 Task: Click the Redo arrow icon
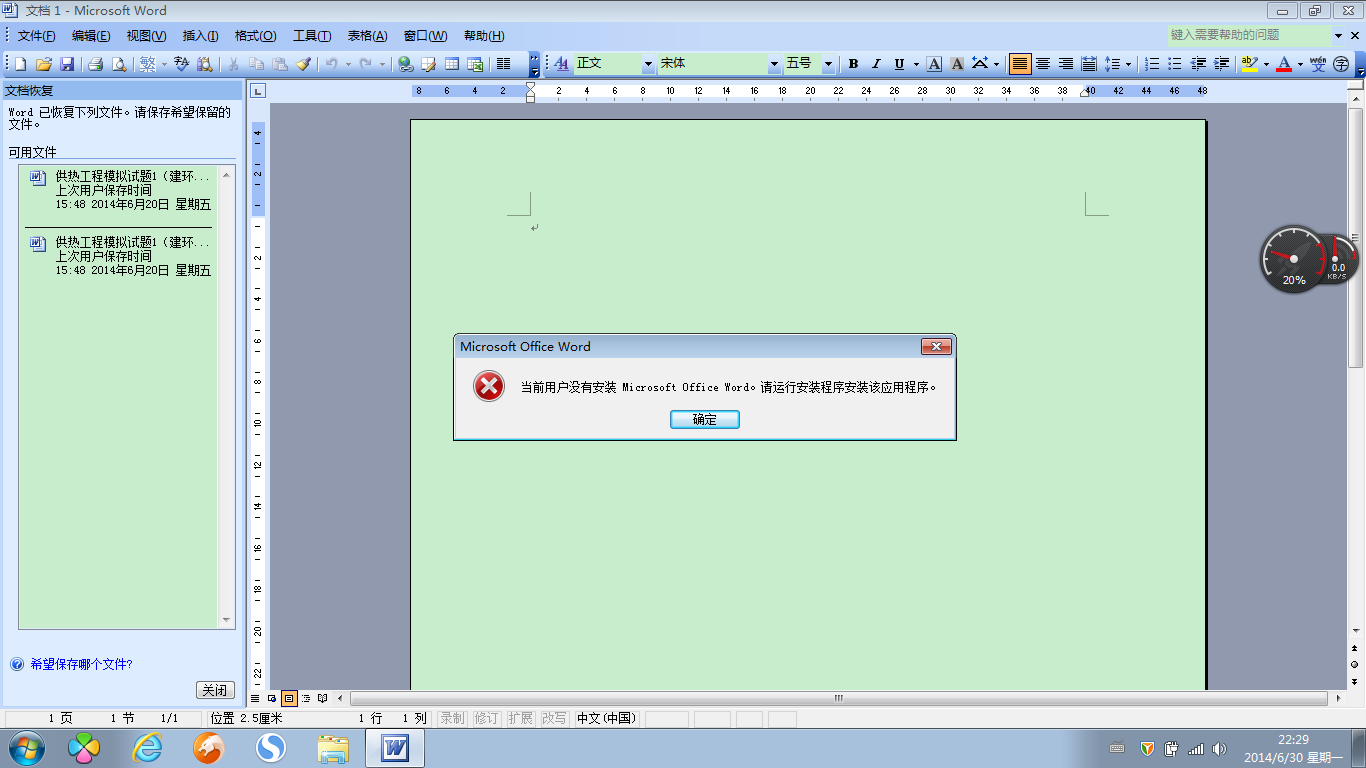(x=366, y=64)
